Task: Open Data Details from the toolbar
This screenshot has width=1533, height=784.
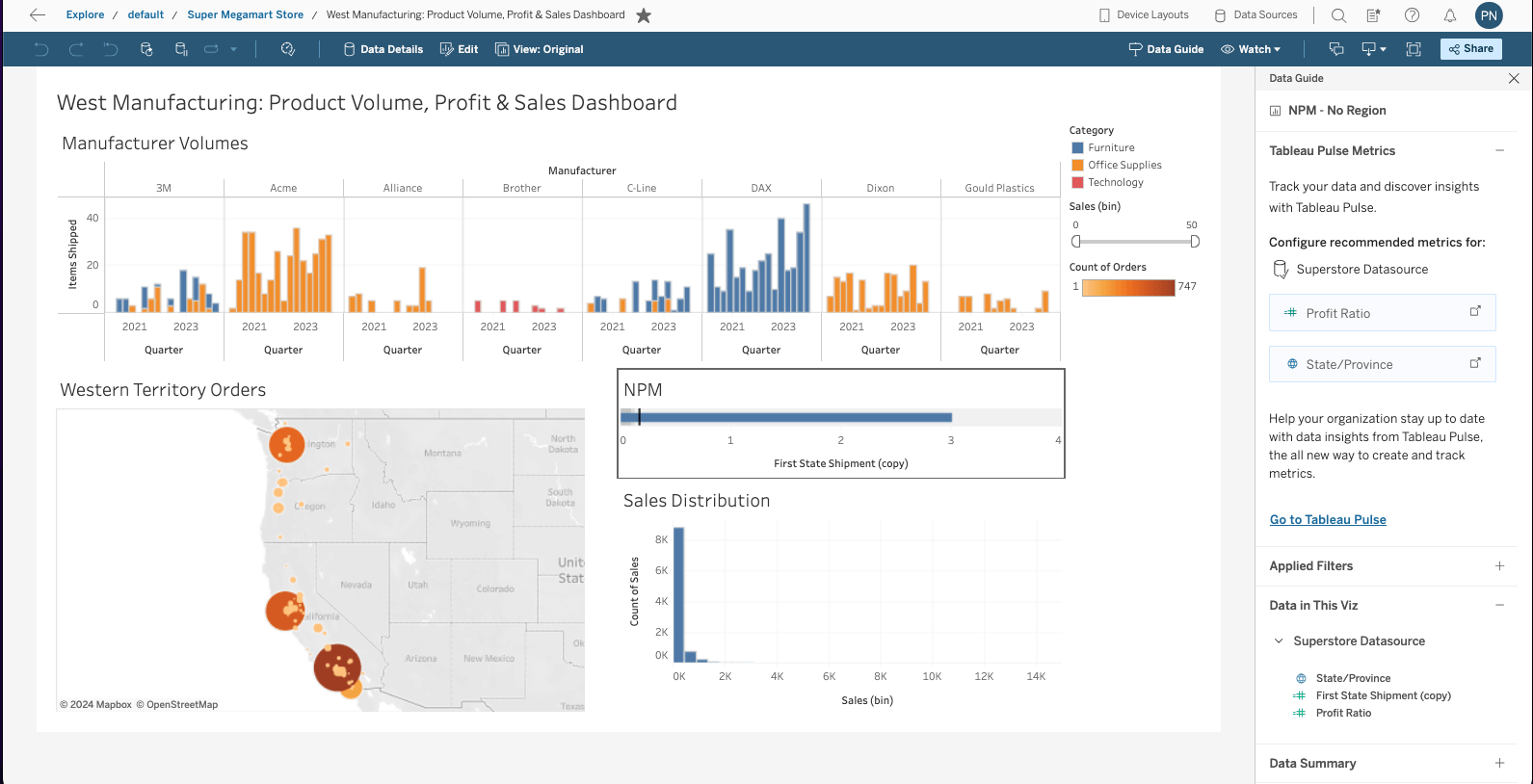Action: coord(383,49)
